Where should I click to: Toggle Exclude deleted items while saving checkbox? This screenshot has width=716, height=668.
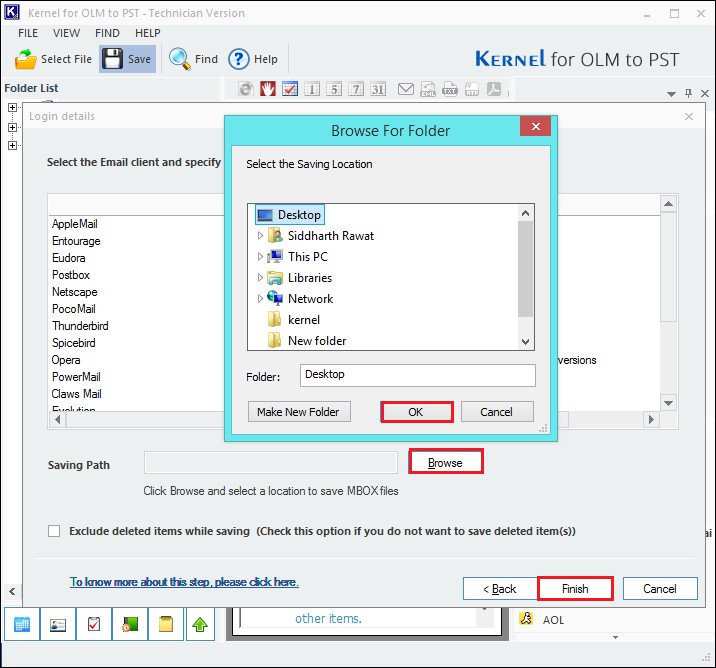(54, 531)
